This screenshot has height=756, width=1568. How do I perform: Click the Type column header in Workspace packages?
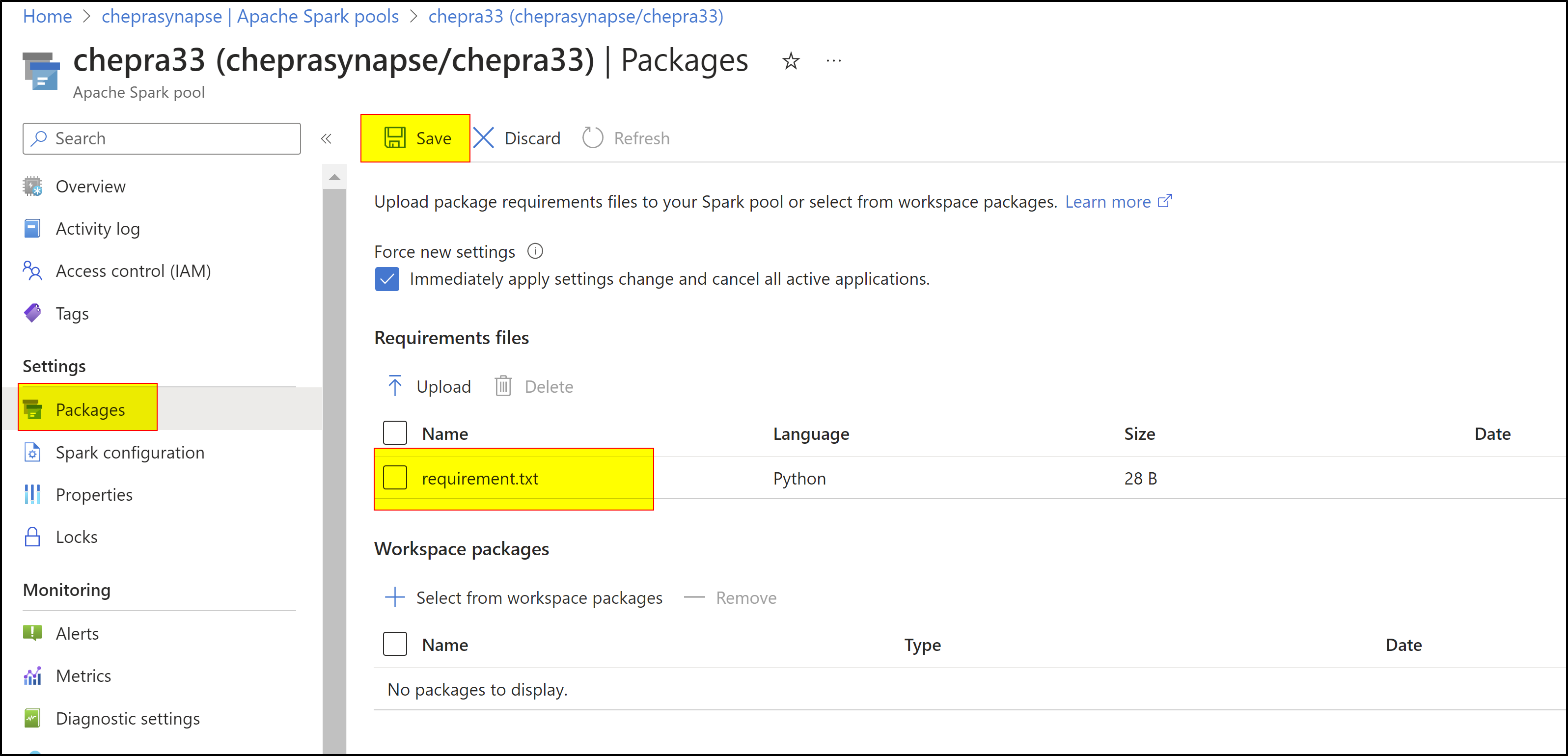(x=922, y=645)
